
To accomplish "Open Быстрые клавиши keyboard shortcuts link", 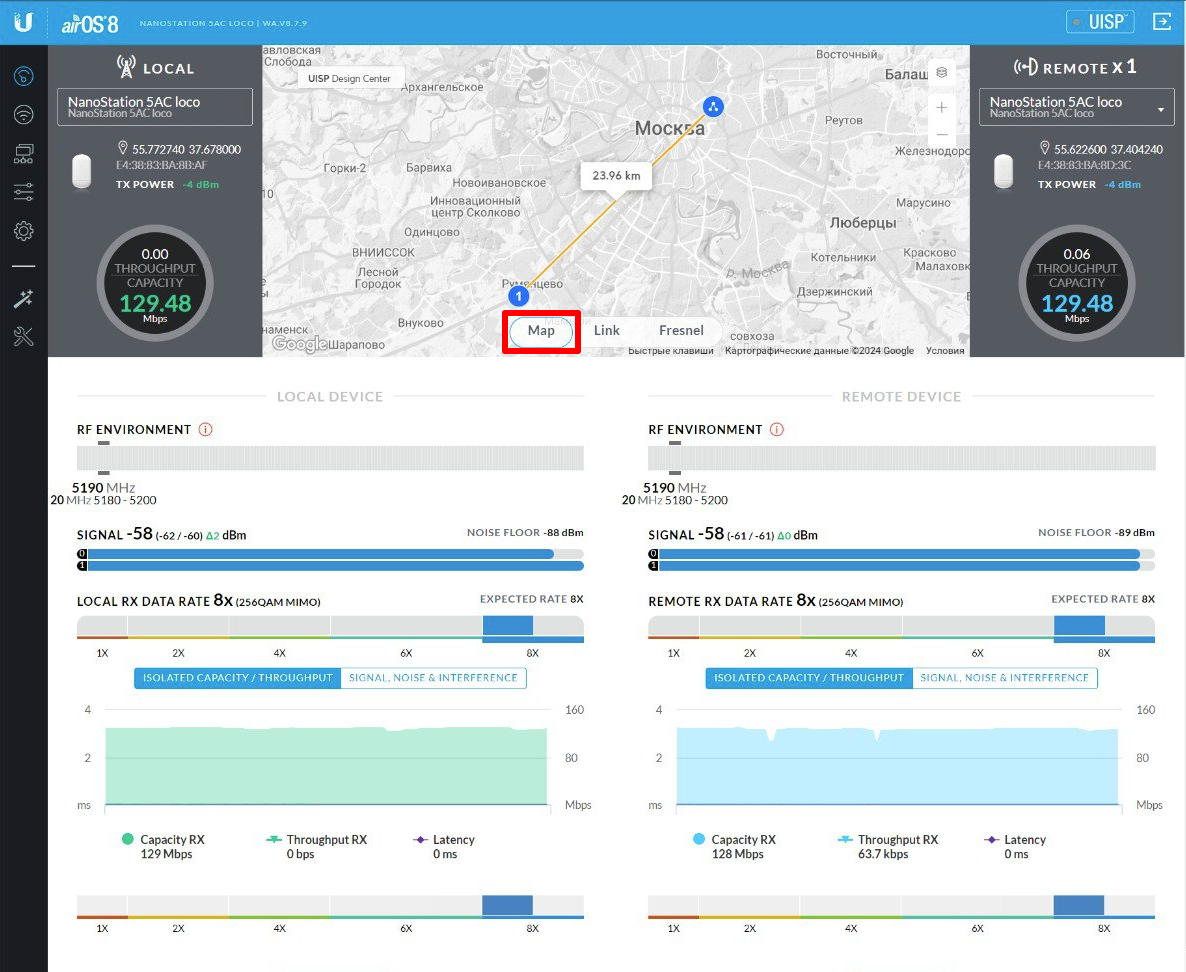I will (x=671, y=350).
